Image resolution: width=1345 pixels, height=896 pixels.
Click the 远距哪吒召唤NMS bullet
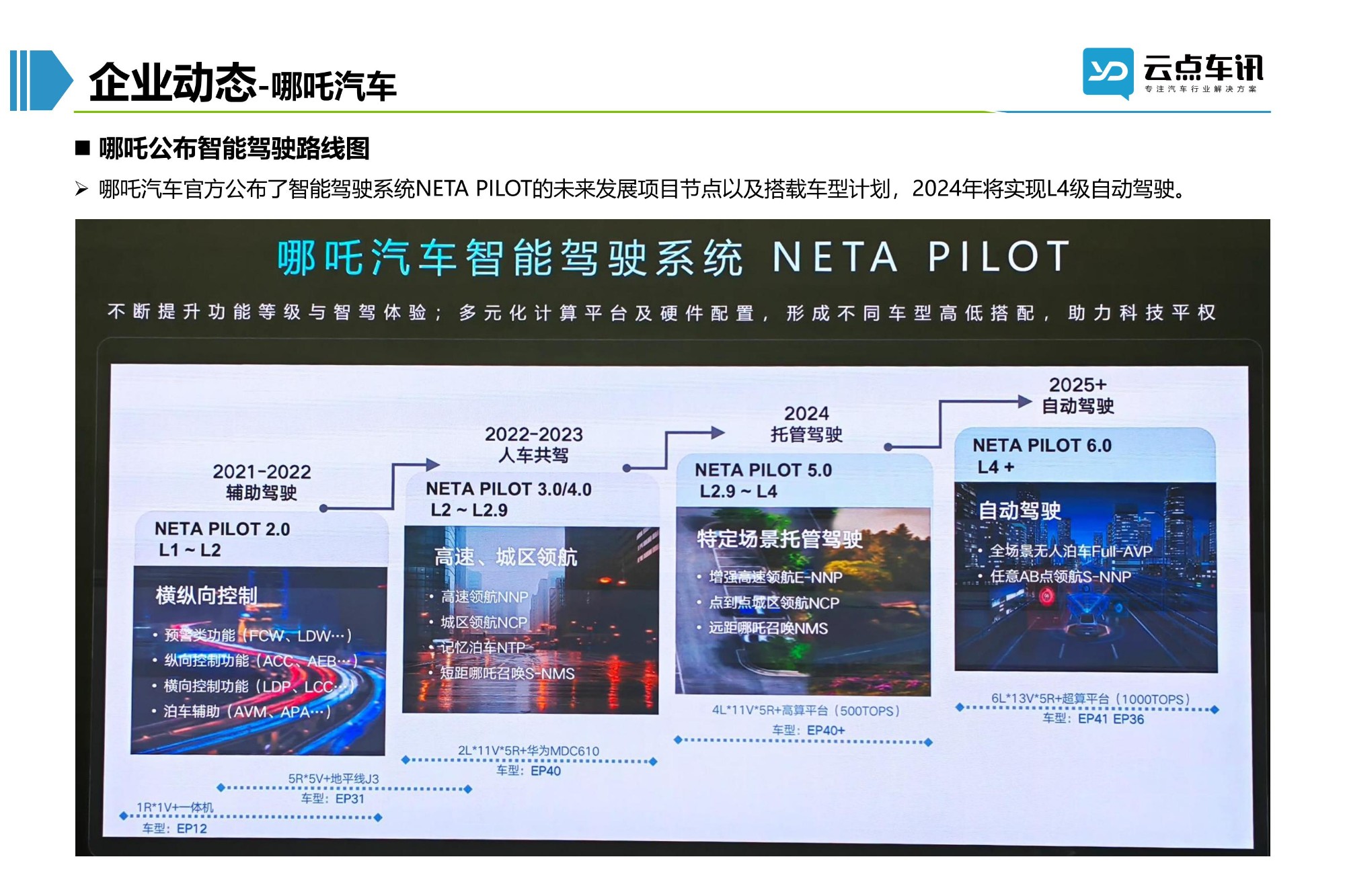(x=762, y=628)
